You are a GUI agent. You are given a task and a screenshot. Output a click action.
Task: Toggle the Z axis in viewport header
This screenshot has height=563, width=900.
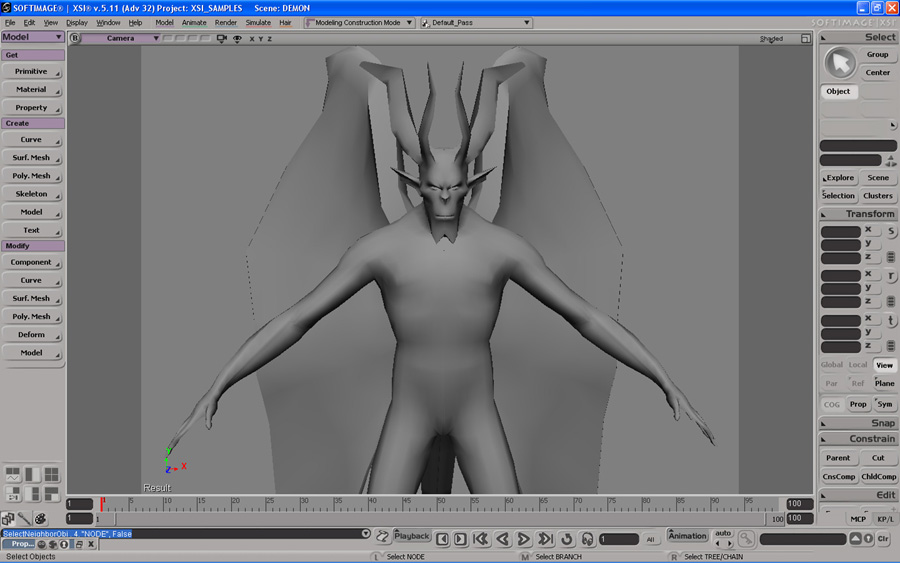pyautogui.click(x=269, y=39)
